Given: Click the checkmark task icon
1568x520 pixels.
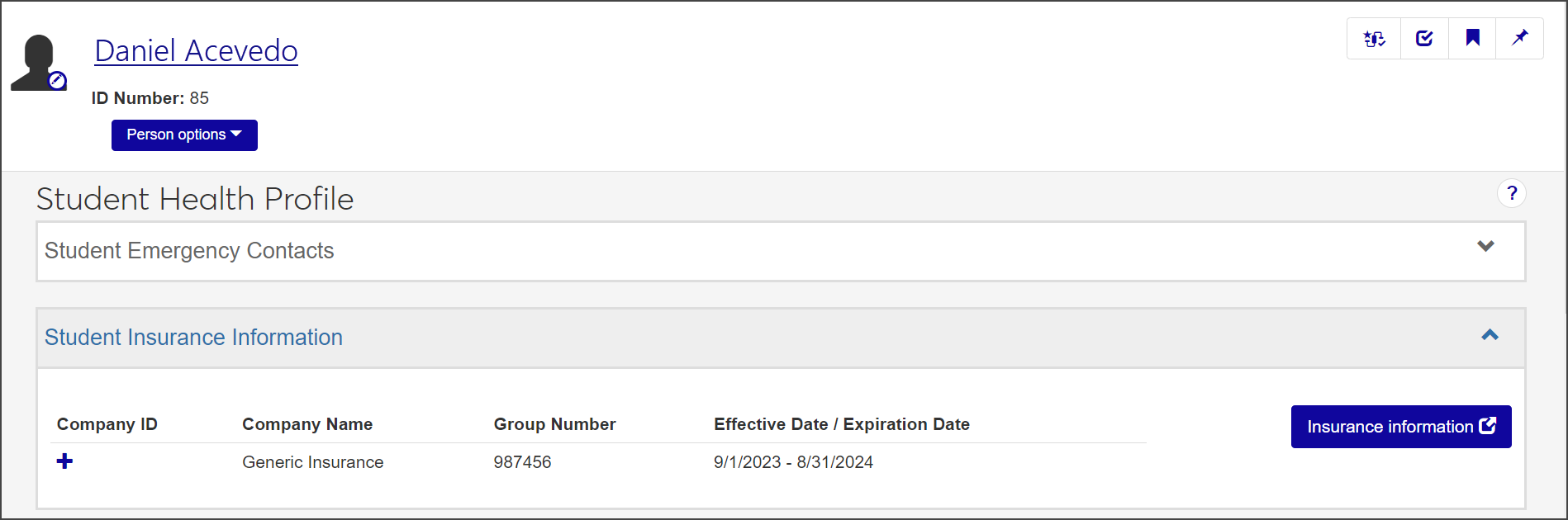Looking at the screenshot, I should [1424, 39].
